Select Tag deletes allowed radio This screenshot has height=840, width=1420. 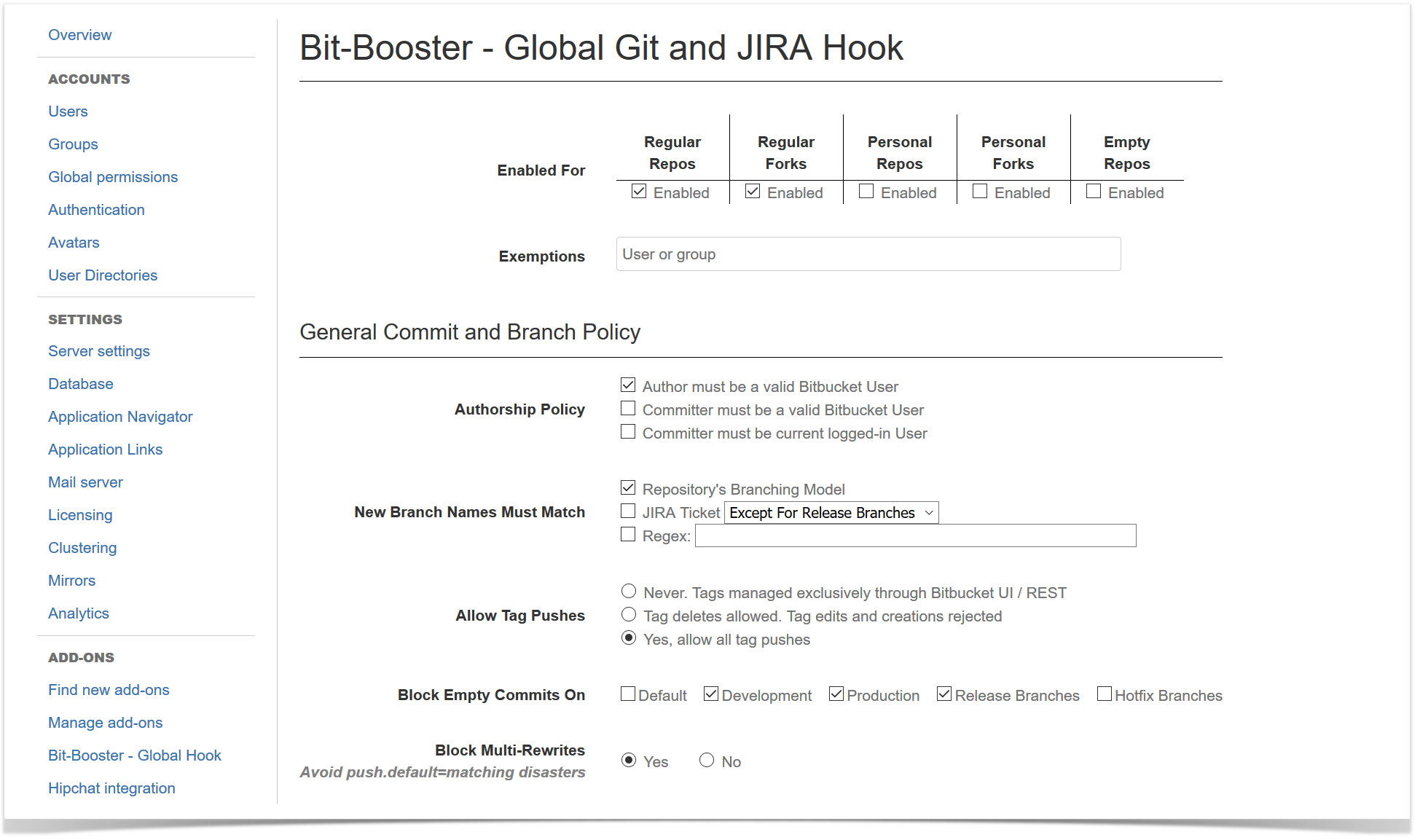click(x=629, y=614)
